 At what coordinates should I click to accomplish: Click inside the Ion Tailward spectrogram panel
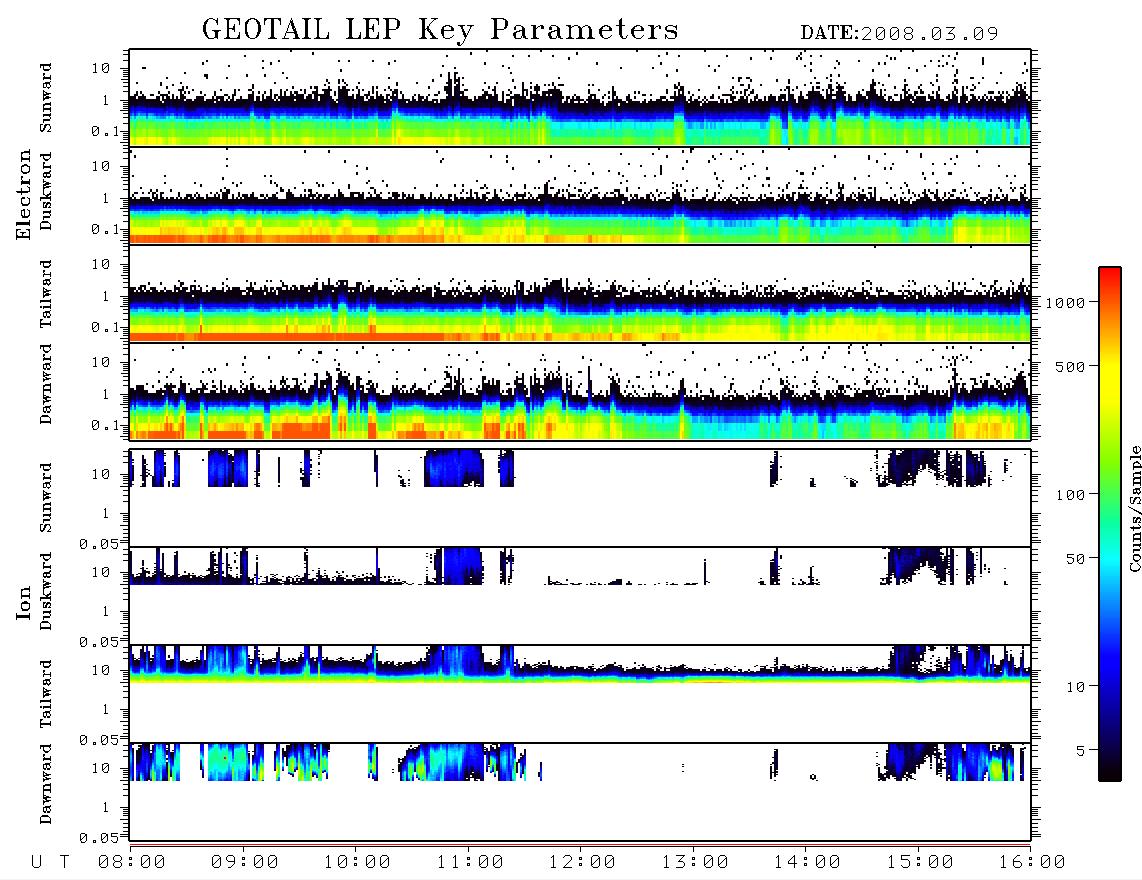tap(580, 694)
